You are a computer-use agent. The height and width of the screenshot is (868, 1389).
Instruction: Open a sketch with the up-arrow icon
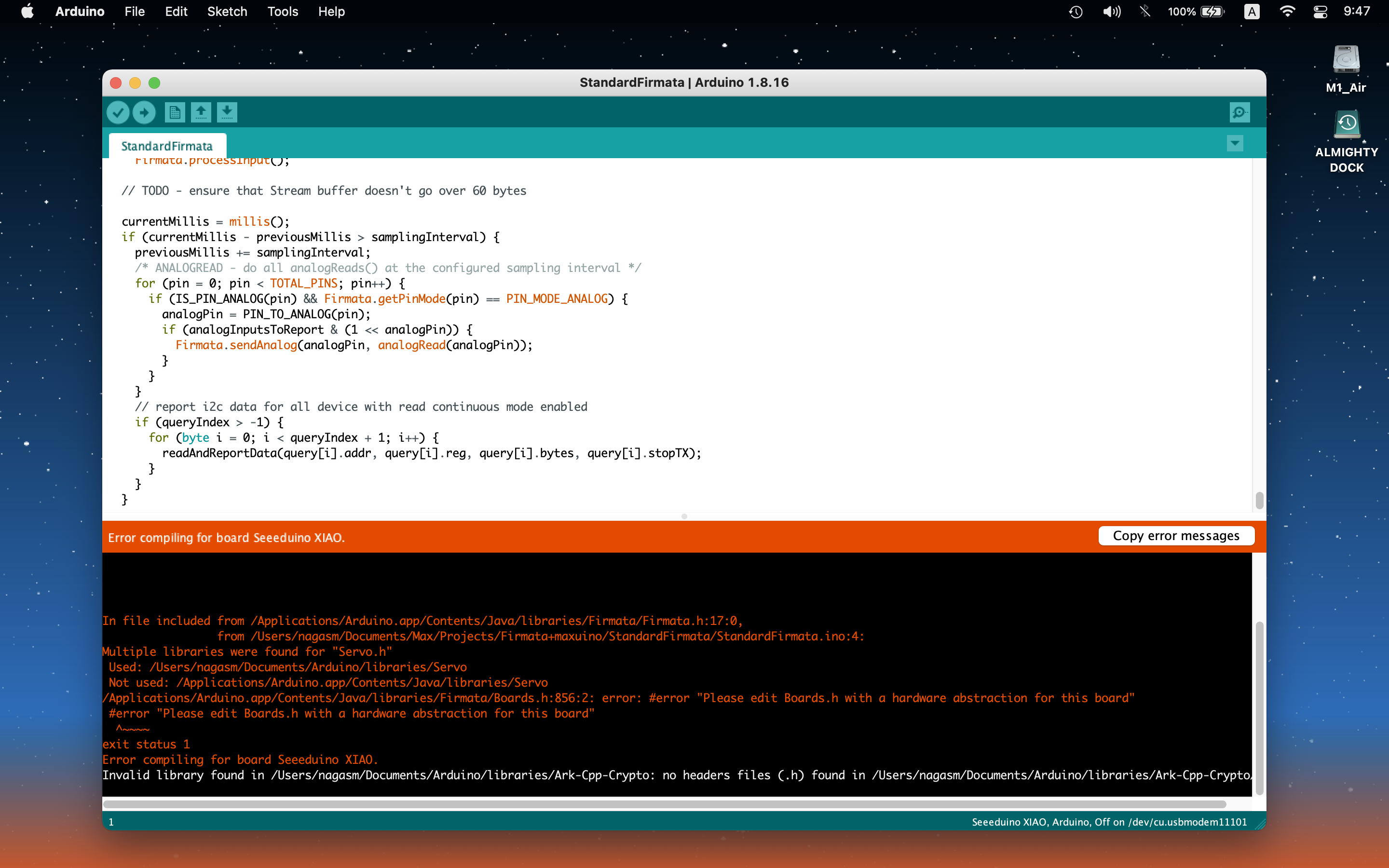[x=201, y=112]
